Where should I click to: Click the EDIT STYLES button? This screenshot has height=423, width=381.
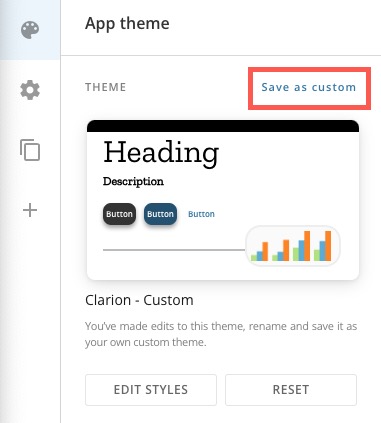151,390
